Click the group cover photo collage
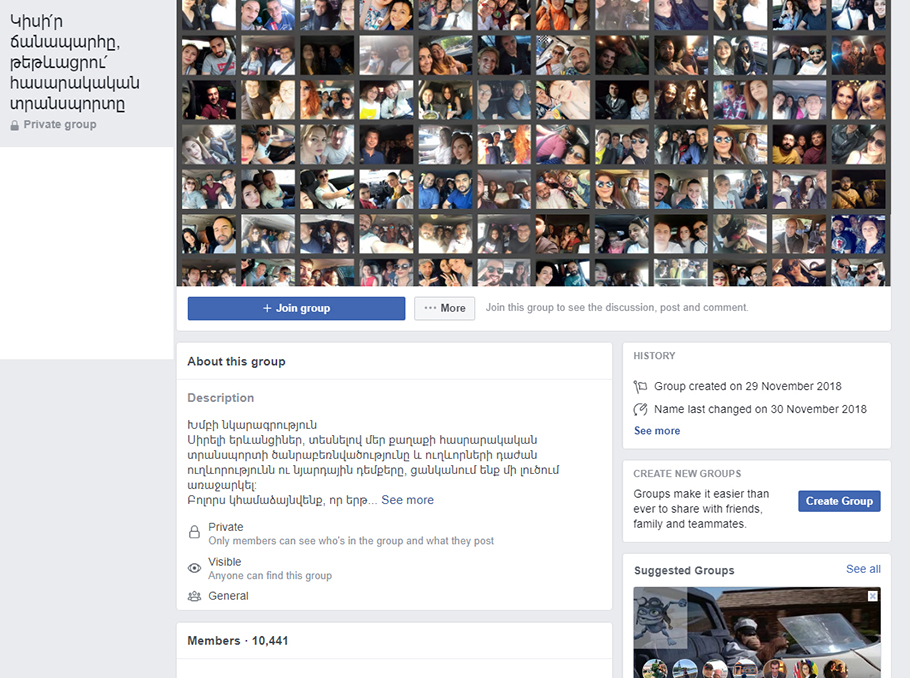Viewport: 910px width, 678px height. 533,143
